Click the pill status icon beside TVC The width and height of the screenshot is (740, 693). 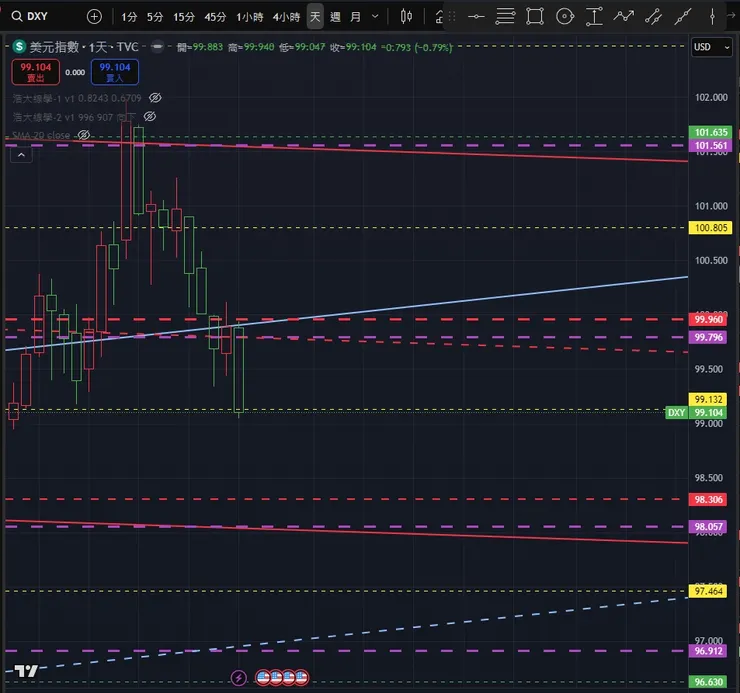[x=158, y=46]
